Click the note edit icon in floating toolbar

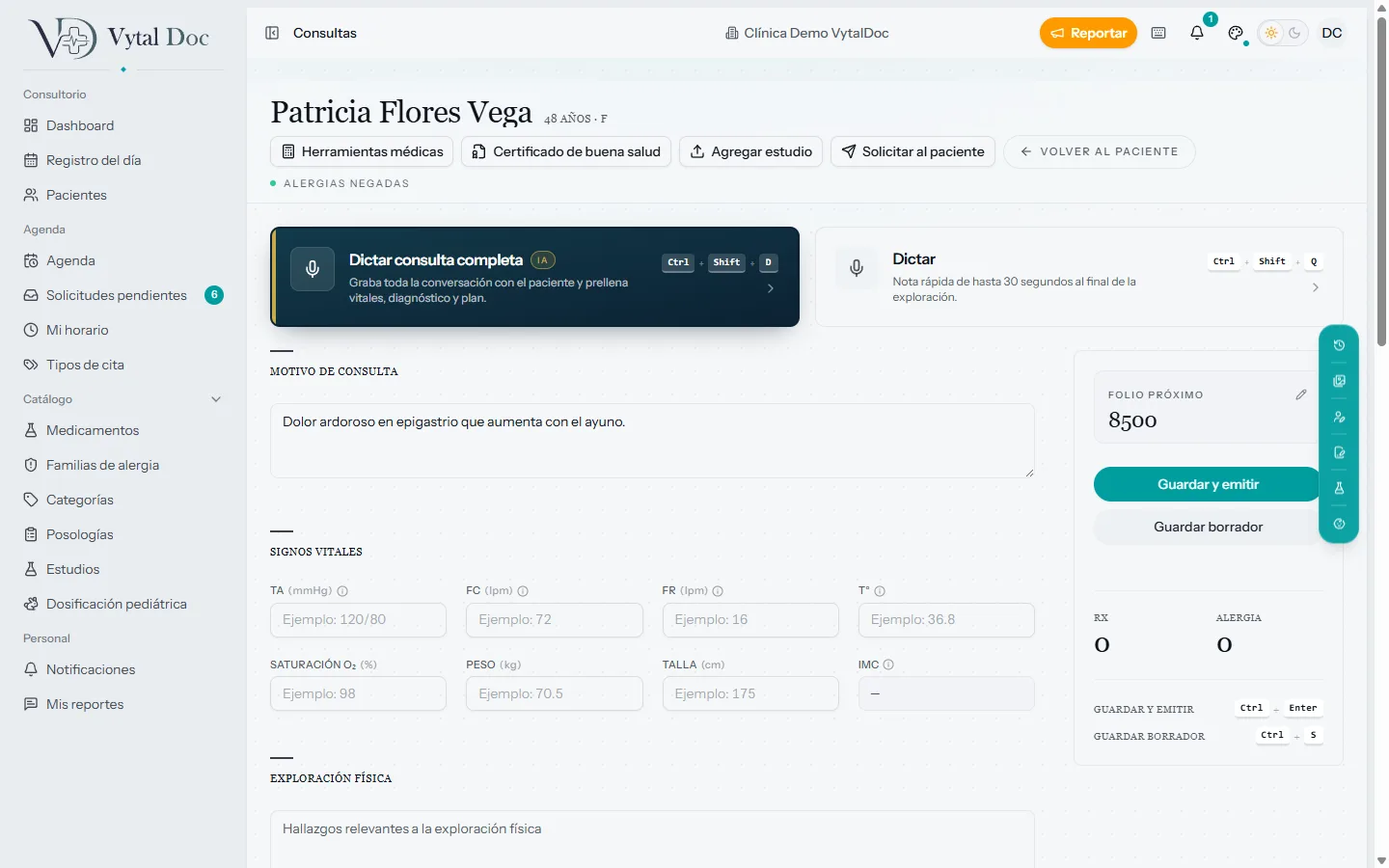click(x=1339, y=452)
